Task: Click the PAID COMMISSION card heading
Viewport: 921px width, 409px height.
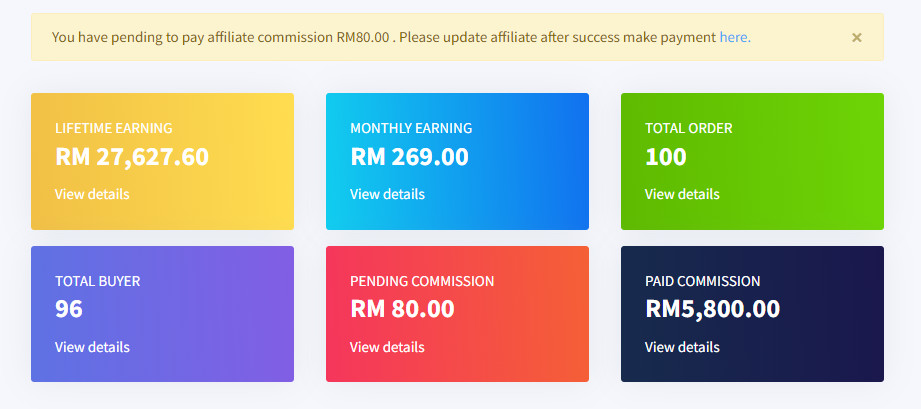Action: coord(702,281)
